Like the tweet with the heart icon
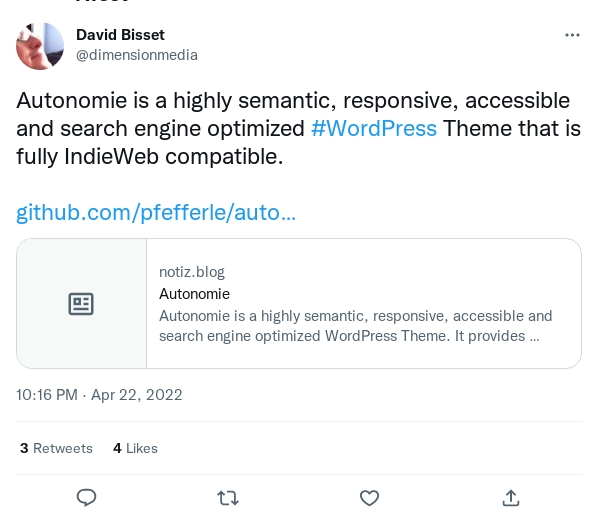 369,498
